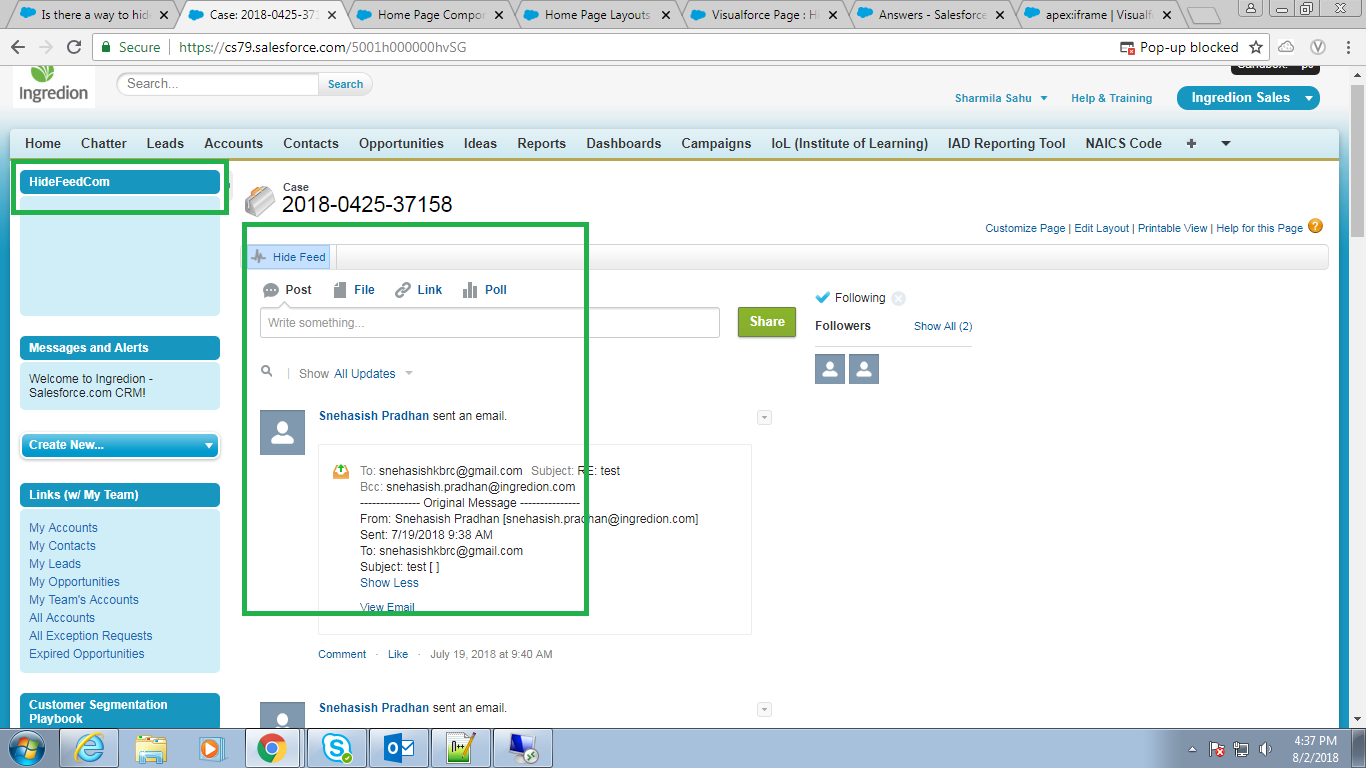Close the Visualforce Page browser tab
Image resolution: width=1366 pixels, height=768 pixels.
[x=832, y=15]
